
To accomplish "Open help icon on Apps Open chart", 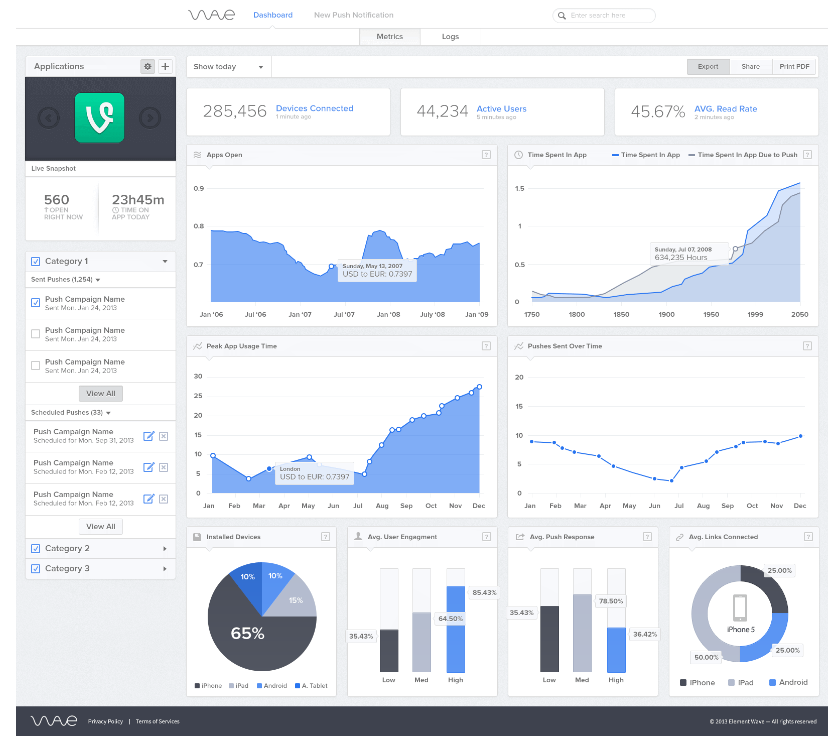I will point(486,154).
